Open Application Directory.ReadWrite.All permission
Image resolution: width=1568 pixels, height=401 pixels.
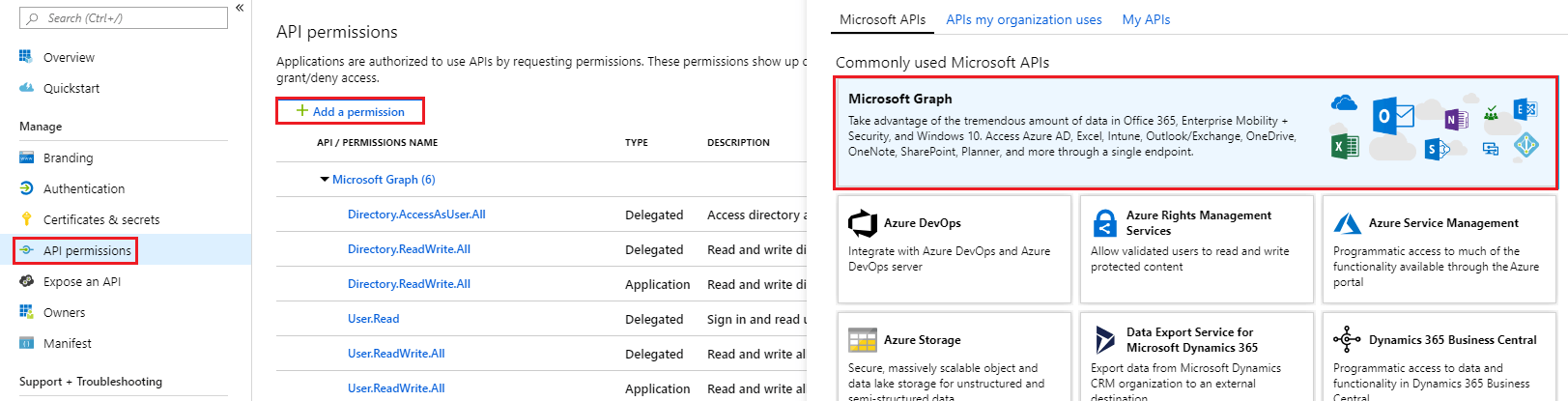click(409, 284)
